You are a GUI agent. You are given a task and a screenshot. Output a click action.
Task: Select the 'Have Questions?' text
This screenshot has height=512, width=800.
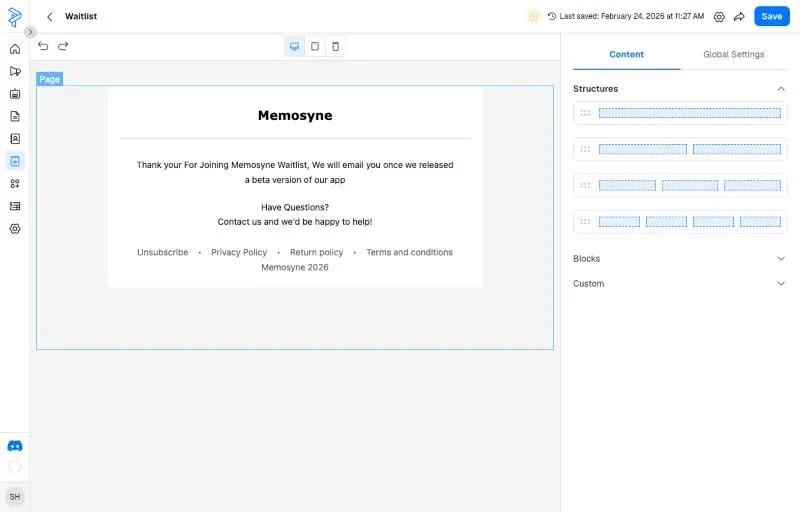point(295,208)
